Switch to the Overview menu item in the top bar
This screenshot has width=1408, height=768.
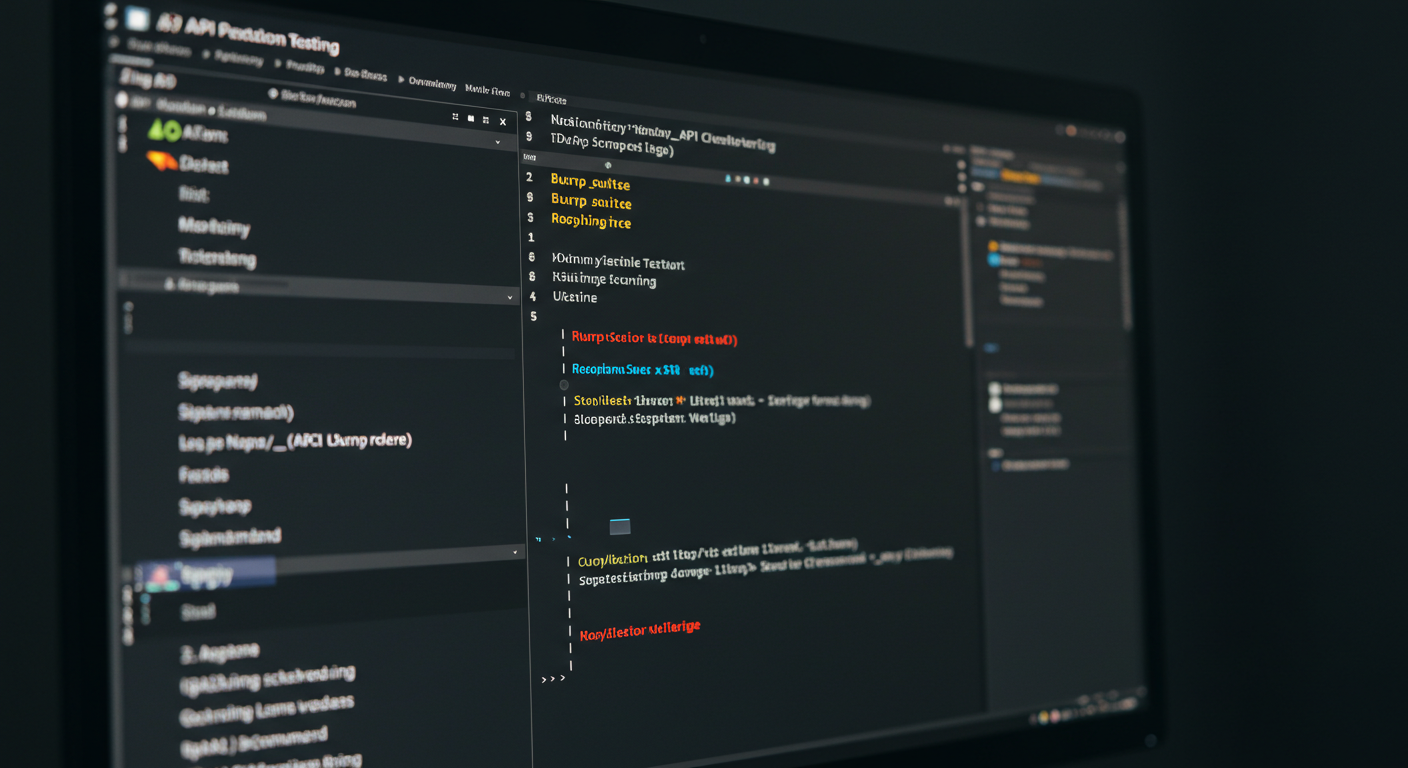434,82
